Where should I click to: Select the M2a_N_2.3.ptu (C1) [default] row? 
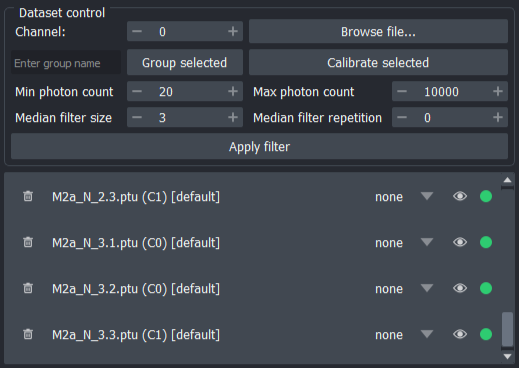click(253, 196)
